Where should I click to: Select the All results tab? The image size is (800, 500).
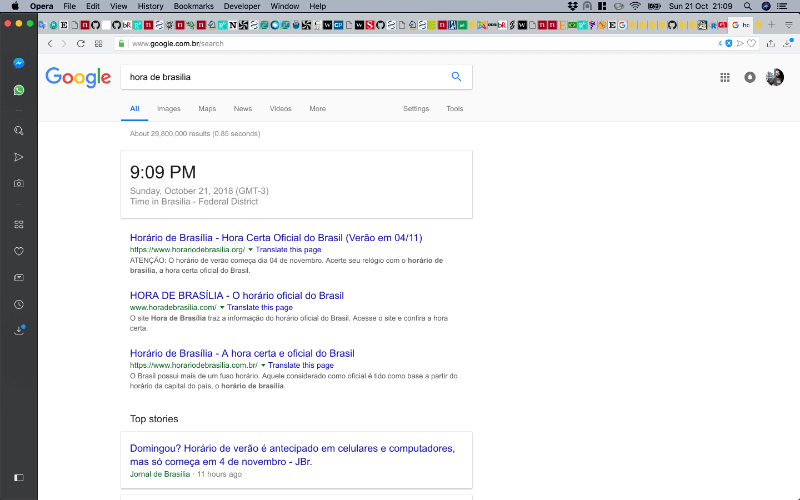[x=134, y=109]
